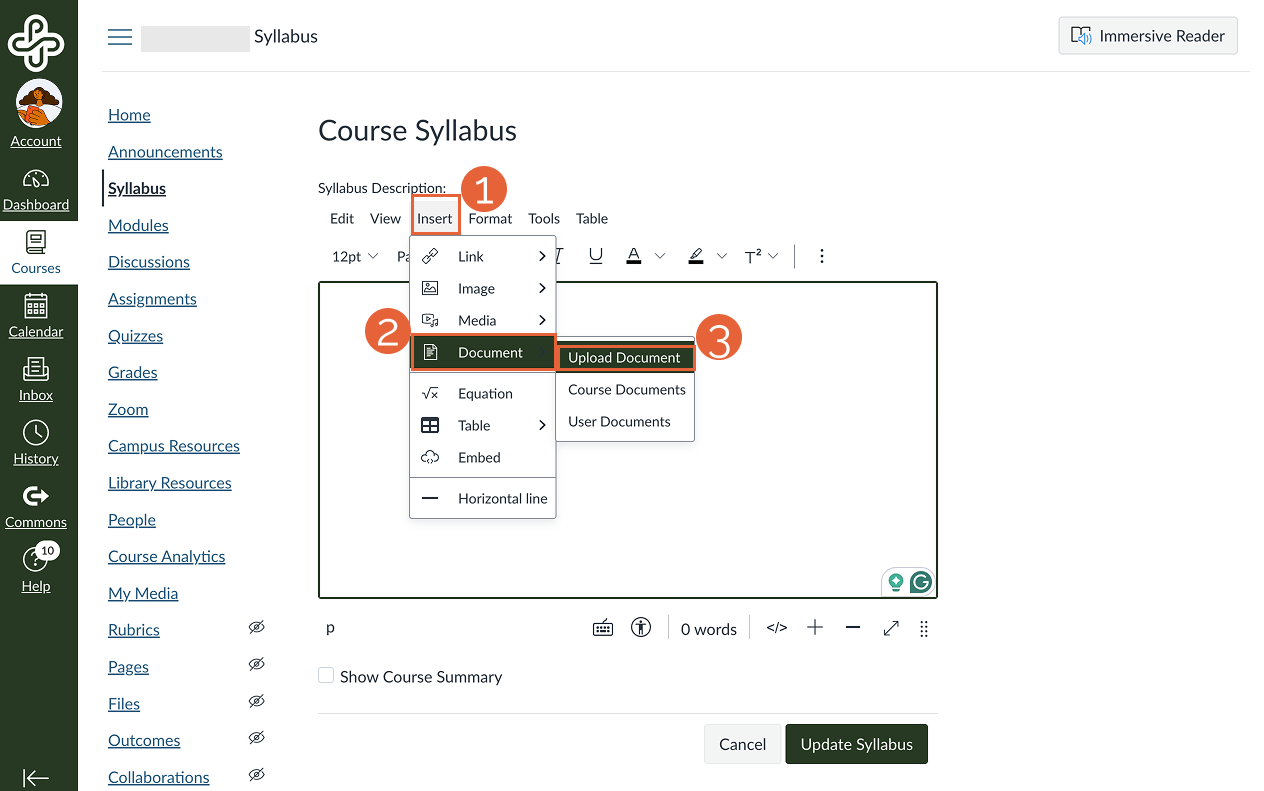Apply underline formatting

point(595,256)
